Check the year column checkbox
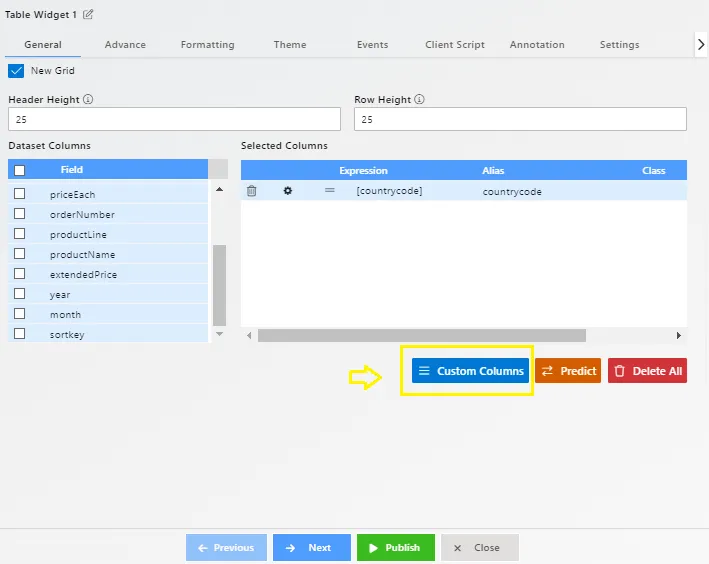The height and width of the screenshot is (564, 709). 19,294
